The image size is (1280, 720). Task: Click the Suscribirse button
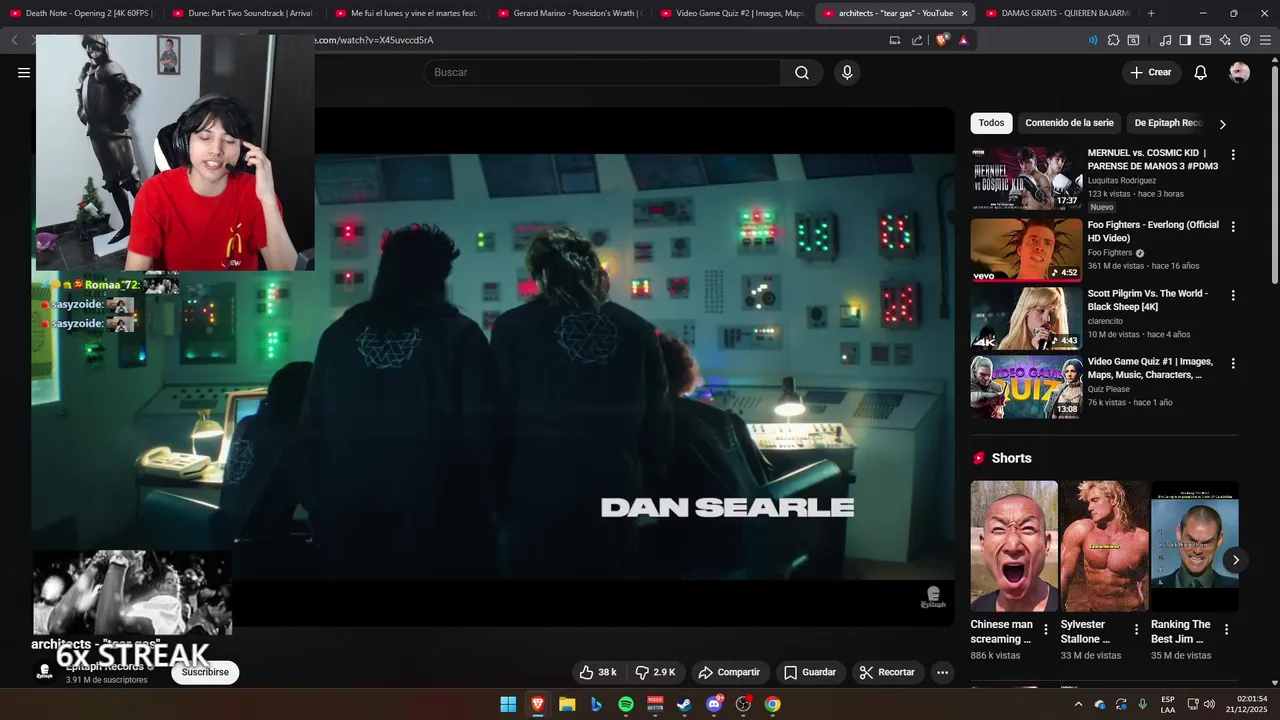(205, 672)
